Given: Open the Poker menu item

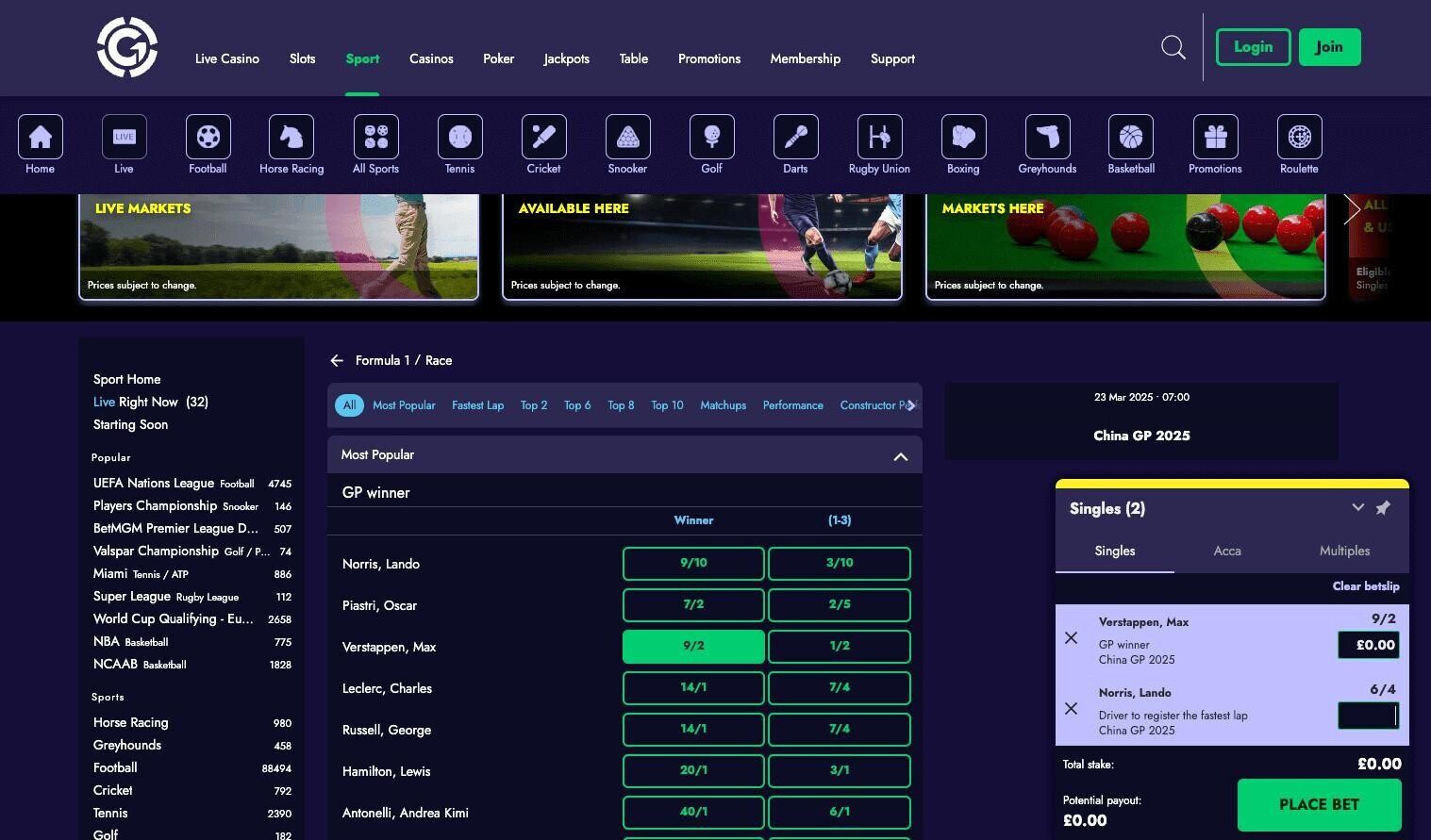Looking at the screenshot, I should click(x=499, y=58).
